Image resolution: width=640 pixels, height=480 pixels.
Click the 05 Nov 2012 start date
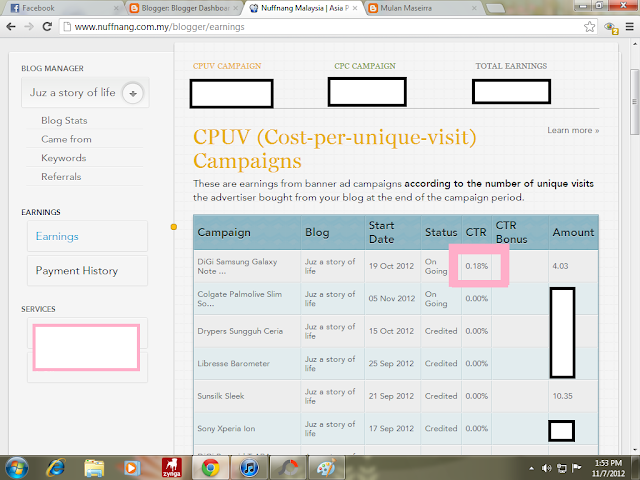pyautogui.click(x=392, y=298)
